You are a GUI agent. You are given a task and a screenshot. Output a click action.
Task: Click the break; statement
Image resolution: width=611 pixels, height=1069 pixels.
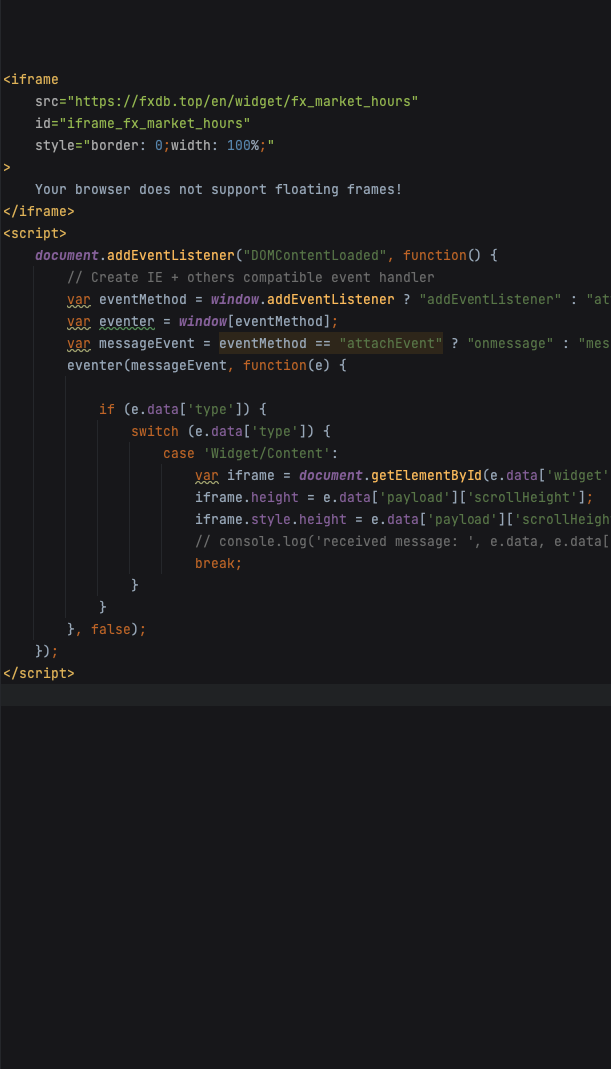point(219,563)
